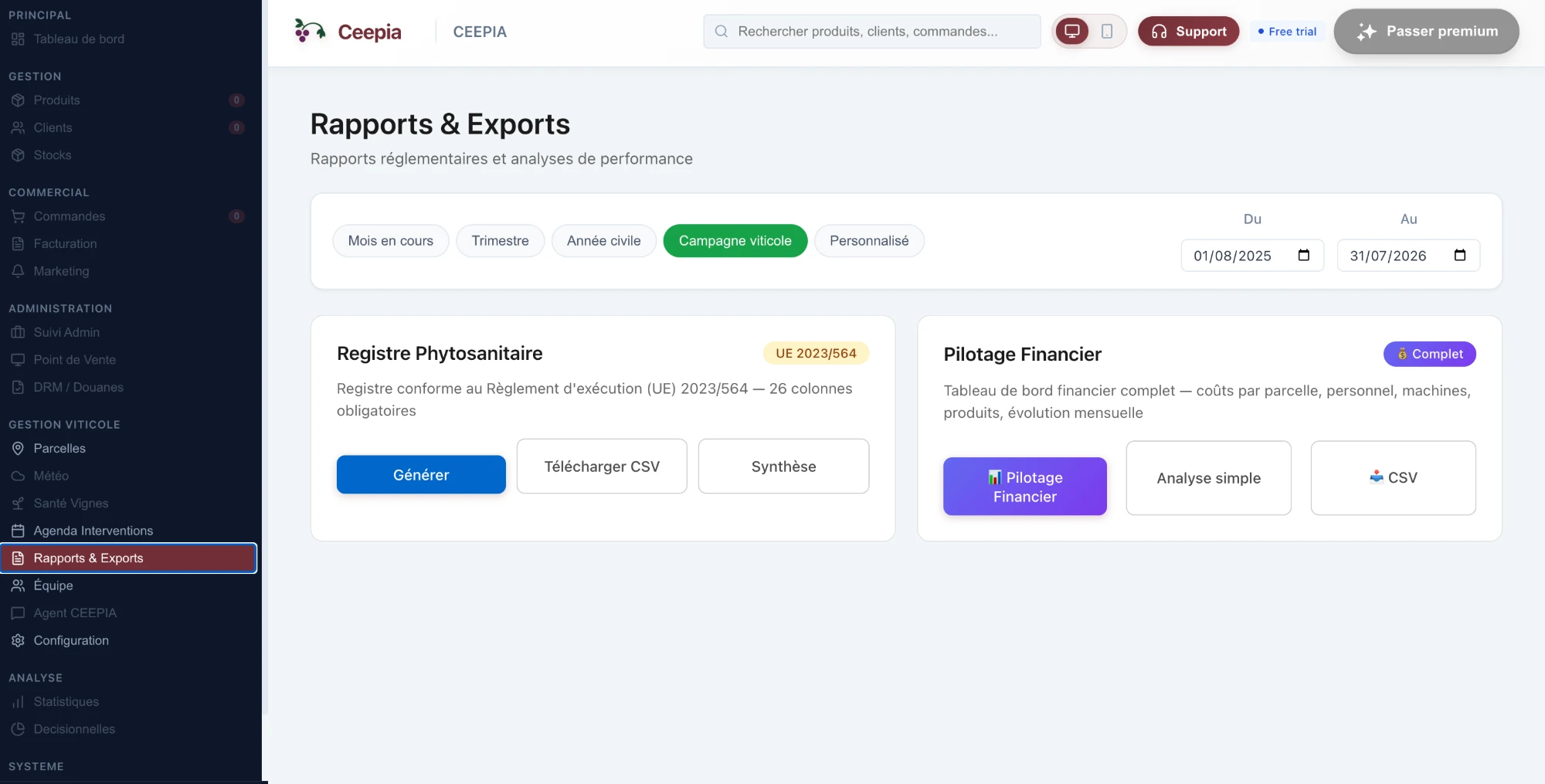
Task: Click the Générer button
Action: (421, 474)
